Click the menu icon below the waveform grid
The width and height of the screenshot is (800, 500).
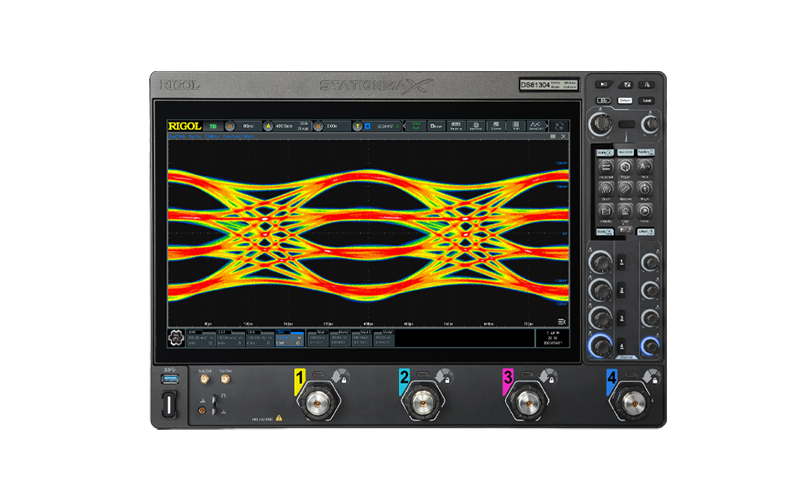click(563, 320)
